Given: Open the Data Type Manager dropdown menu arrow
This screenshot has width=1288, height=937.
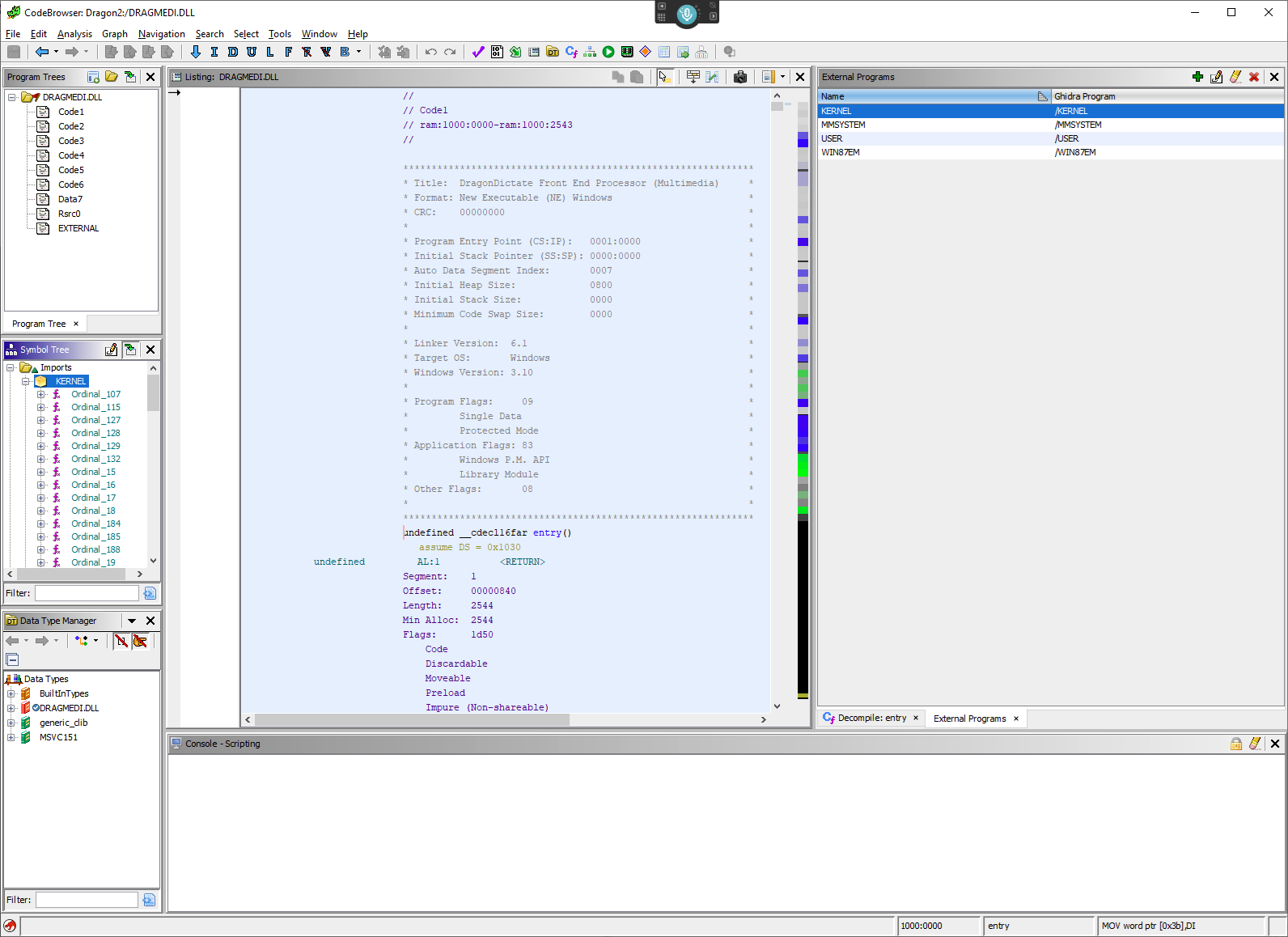Looking at the screenshot, I should (132, 621).
